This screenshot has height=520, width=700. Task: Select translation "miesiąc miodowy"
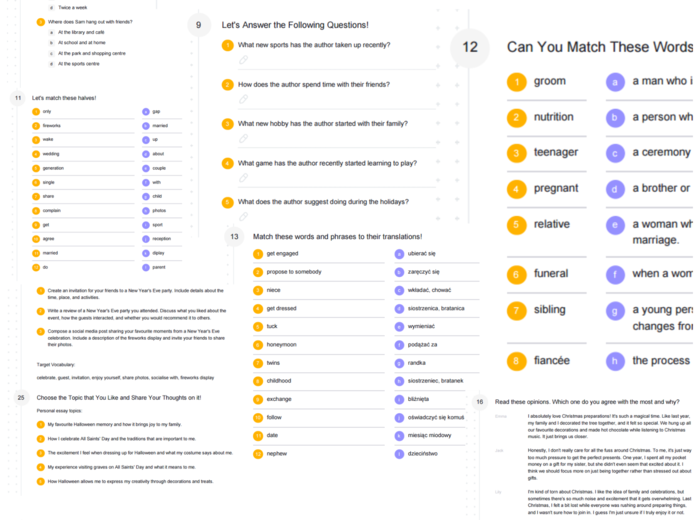[x=431, y=435]
